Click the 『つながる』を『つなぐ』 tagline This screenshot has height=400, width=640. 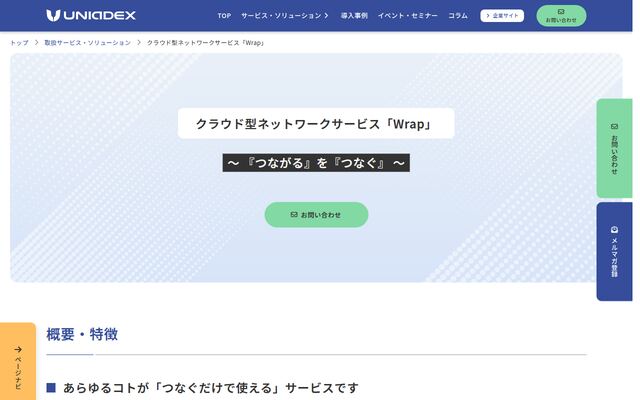[x=316, y=163]
